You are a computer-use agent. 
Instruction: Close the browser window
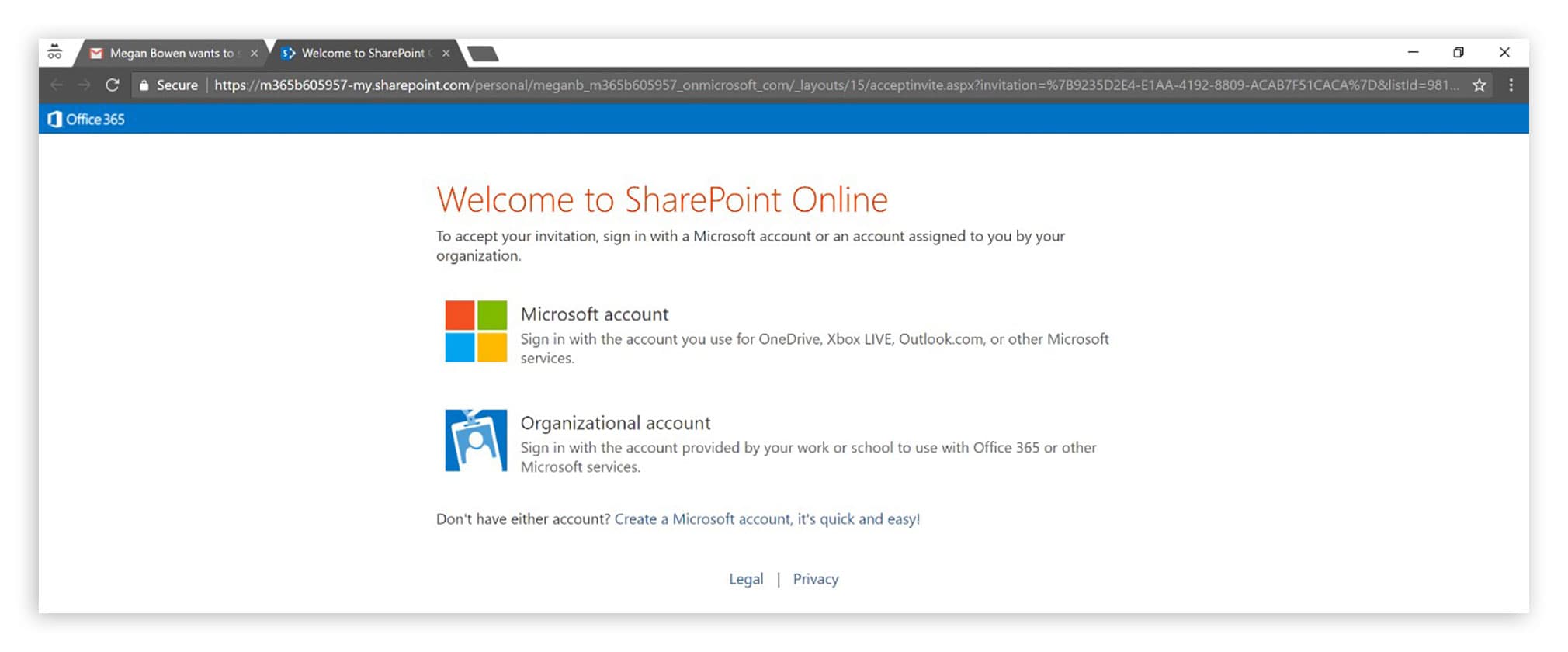tap(1504, 52)
